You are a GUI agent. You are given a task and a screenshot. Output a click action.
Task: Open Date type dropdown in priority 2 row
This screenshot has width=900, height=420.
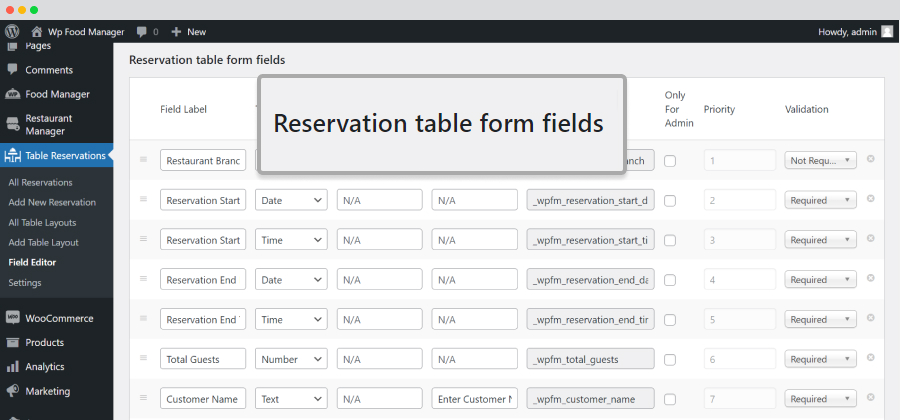click(x=292, y=200)
